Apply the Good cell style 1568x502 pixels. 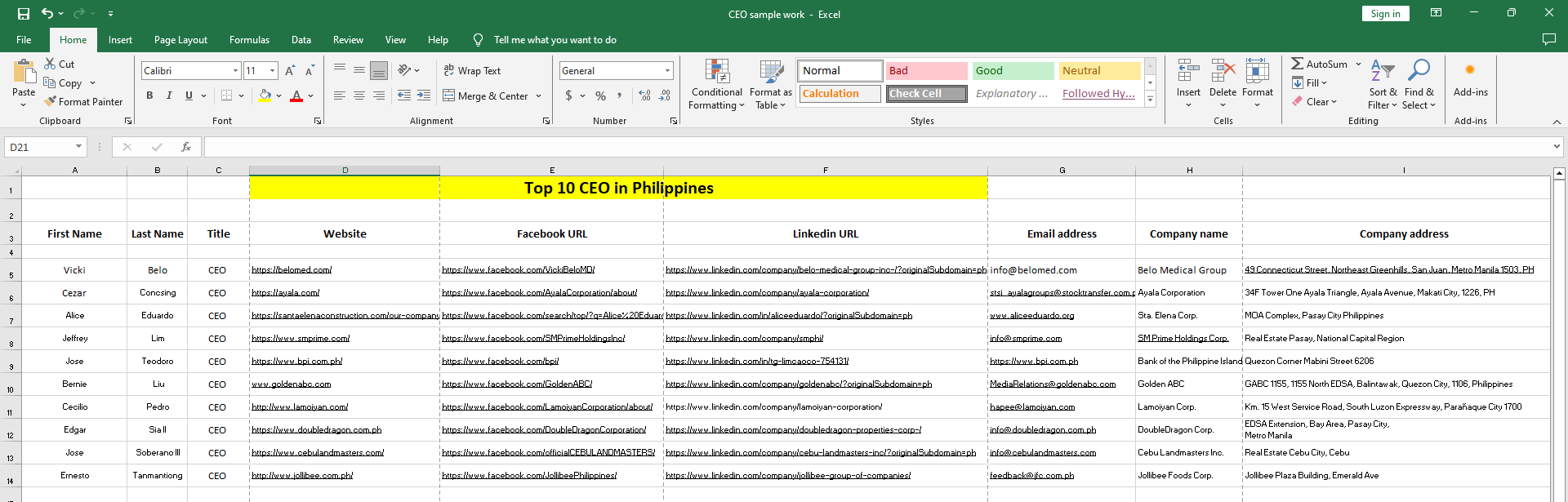point(1013,71)
